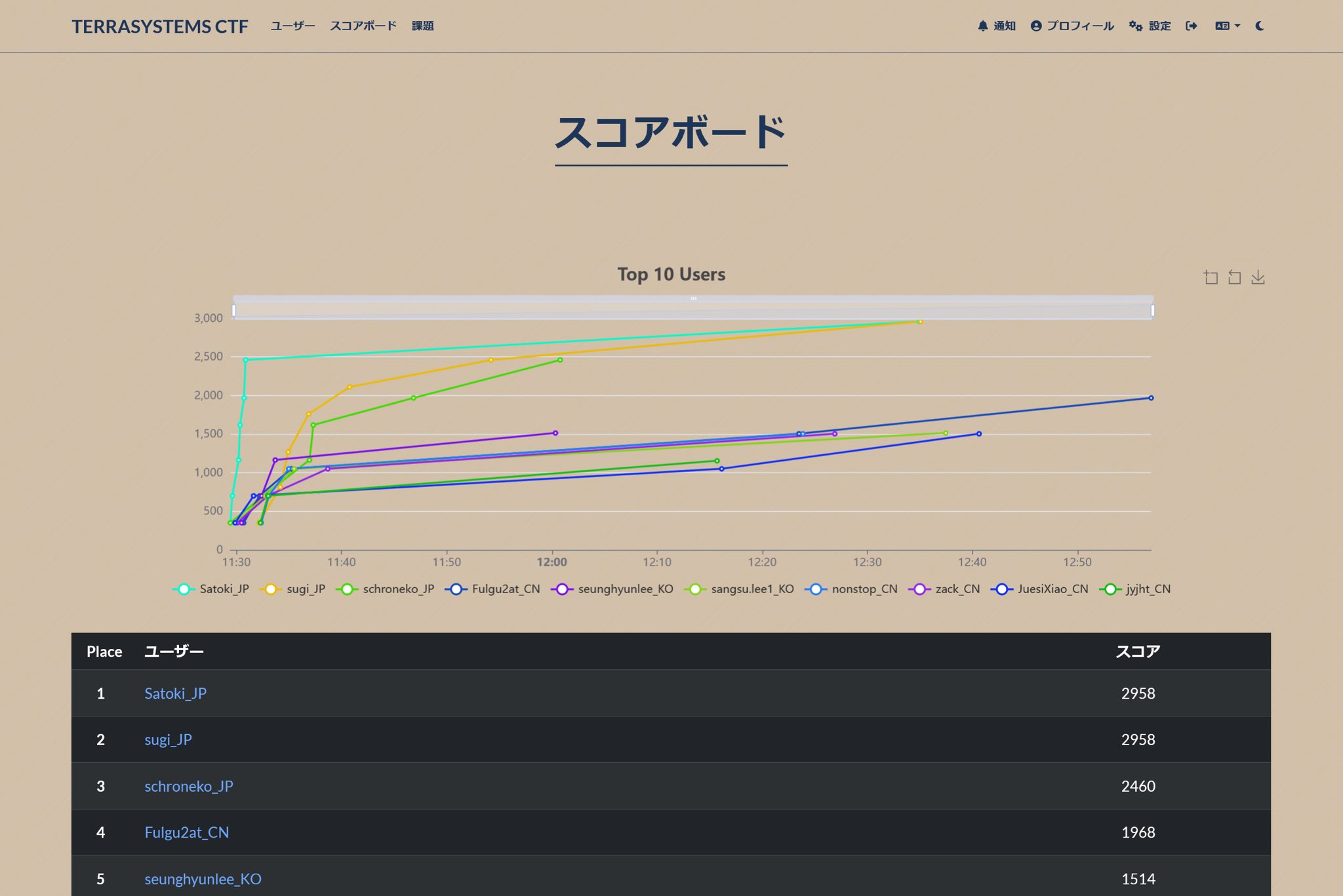Click the chart zoom reset icon
The image size is (1343, 896).
point(1234,278)
